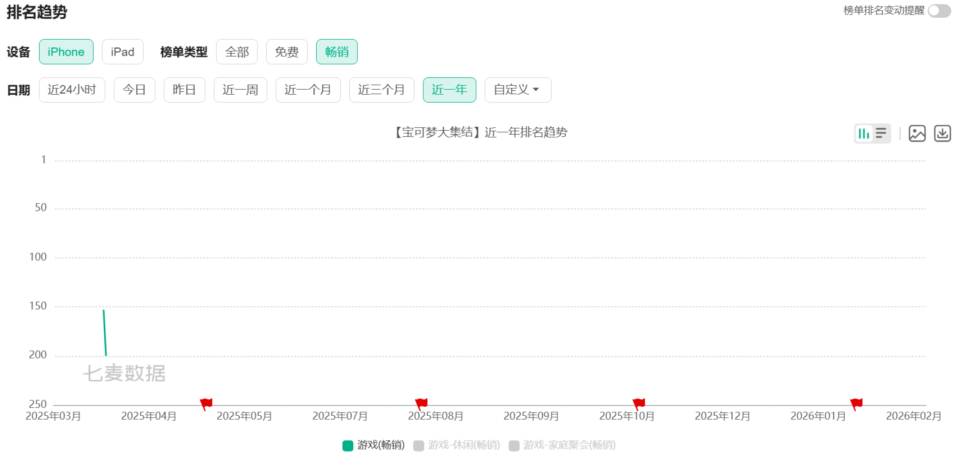Click the red flag near 2025年08月
The width and height of the screenshot is (960, 466).
(421, 404)
